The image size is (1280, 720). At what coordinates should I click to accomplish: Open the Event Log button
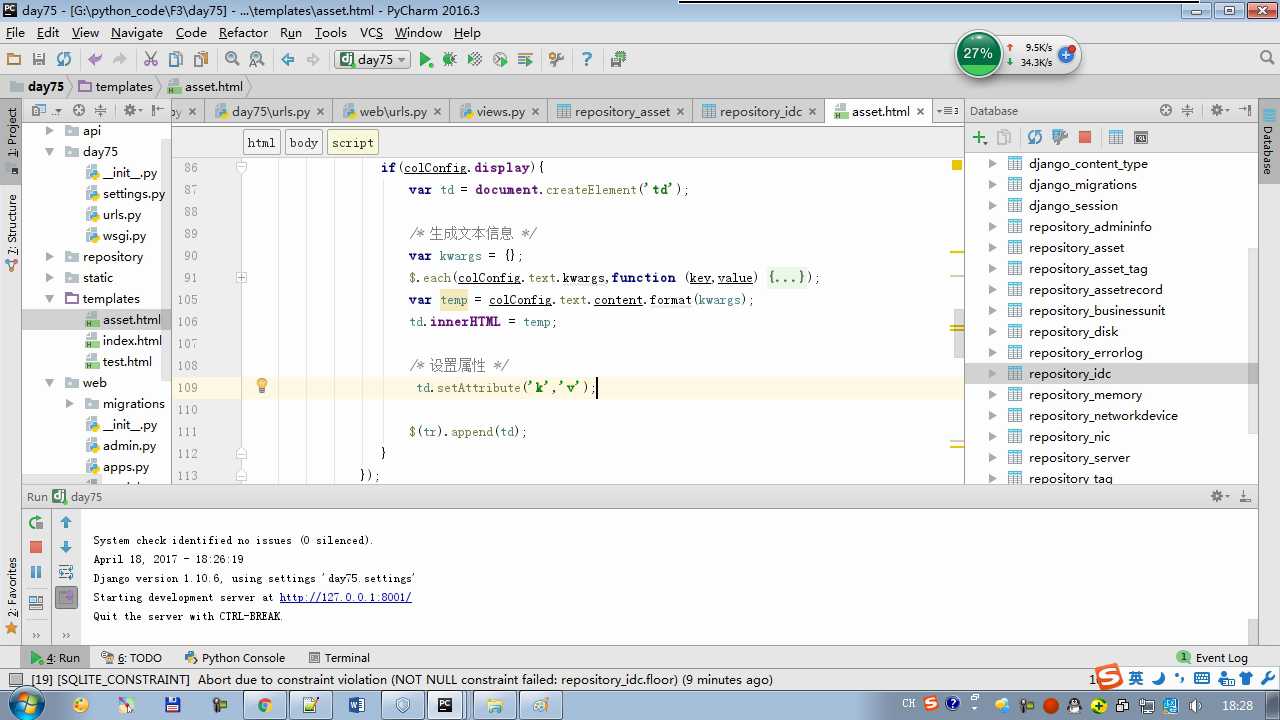click(x=1212, y=658)
